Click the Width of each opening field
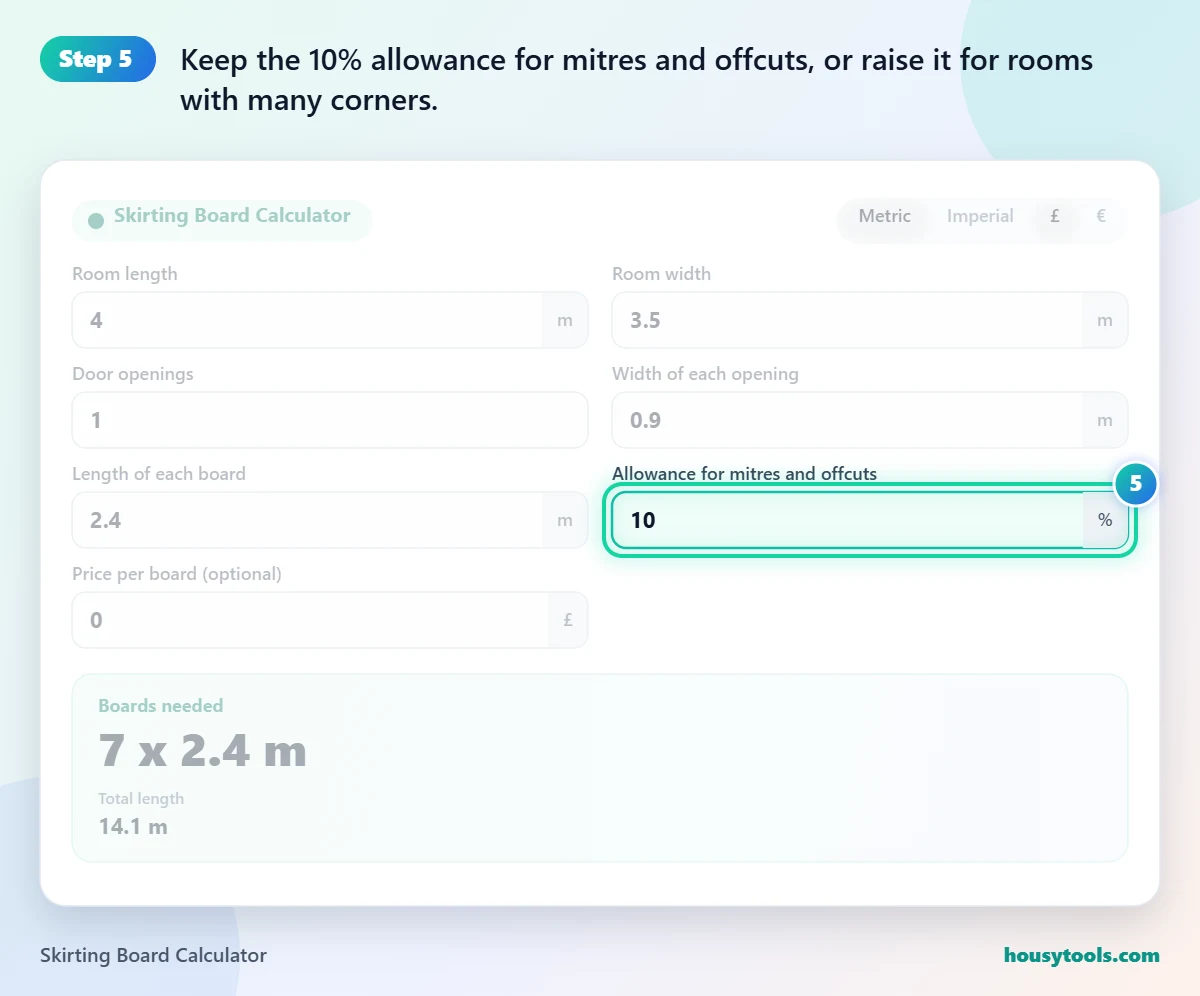1200x996 pixels. [870, 420]
